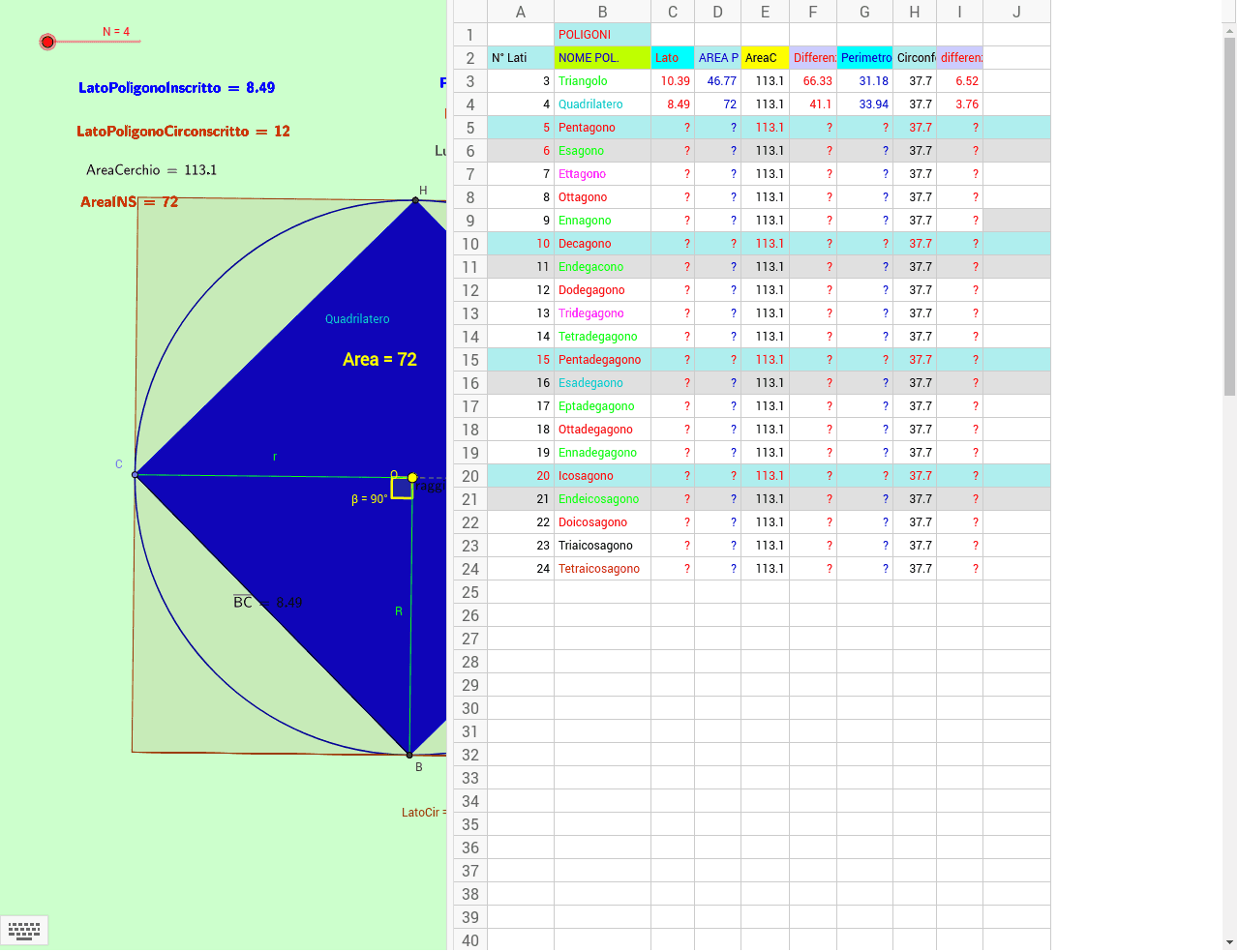Click the Icosagono cell
The image size is (1239, 952).
click(x=603, y=476)
